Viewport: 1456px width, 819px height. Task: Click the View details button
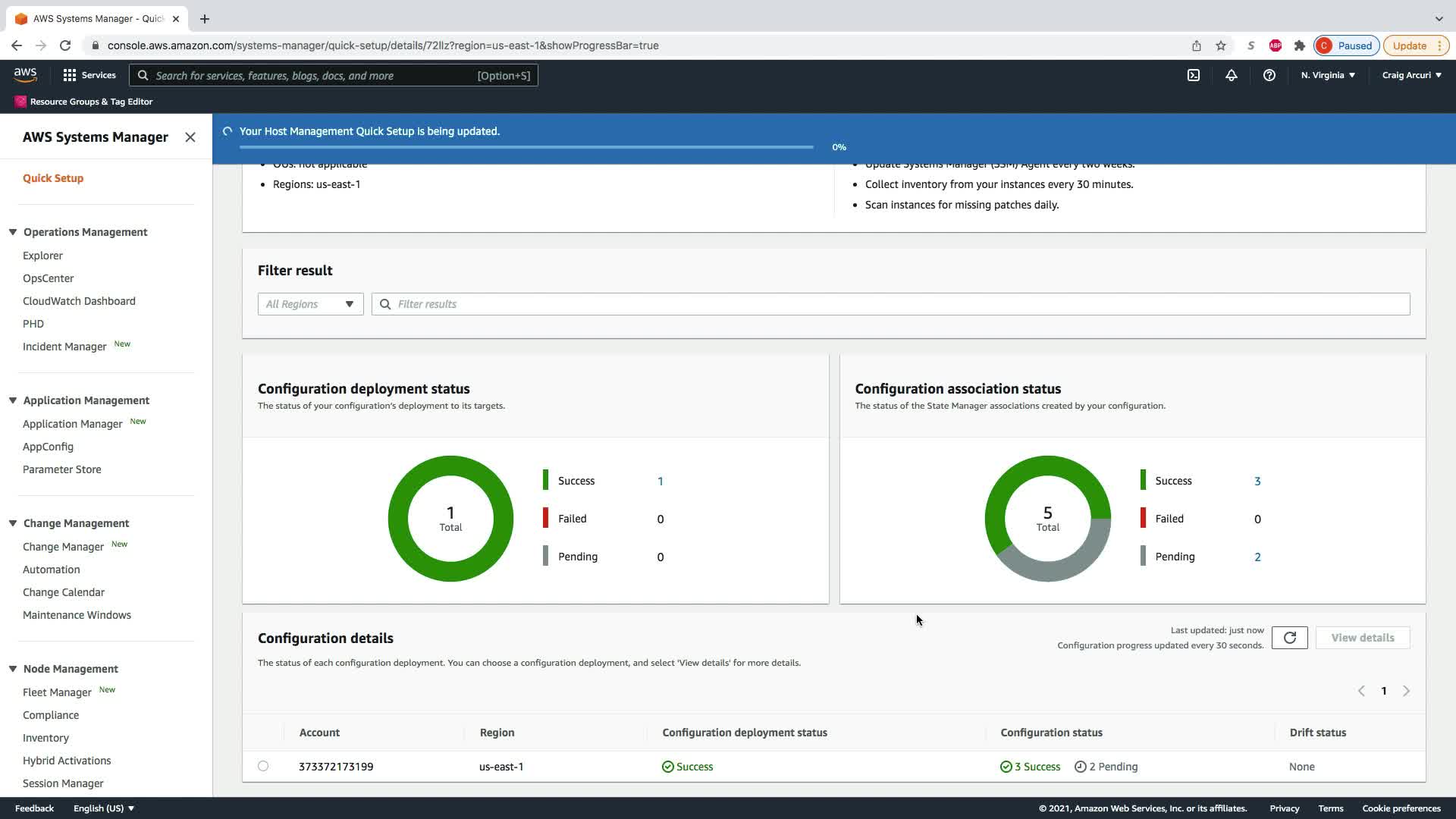(x=1362, y=638)
